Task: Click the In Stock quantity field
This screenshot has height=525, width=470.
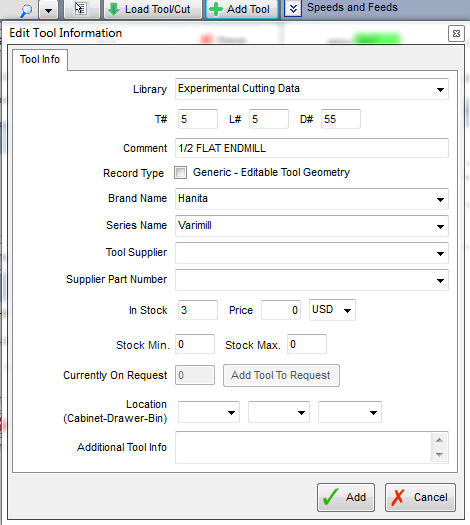Action: [198, 310]
